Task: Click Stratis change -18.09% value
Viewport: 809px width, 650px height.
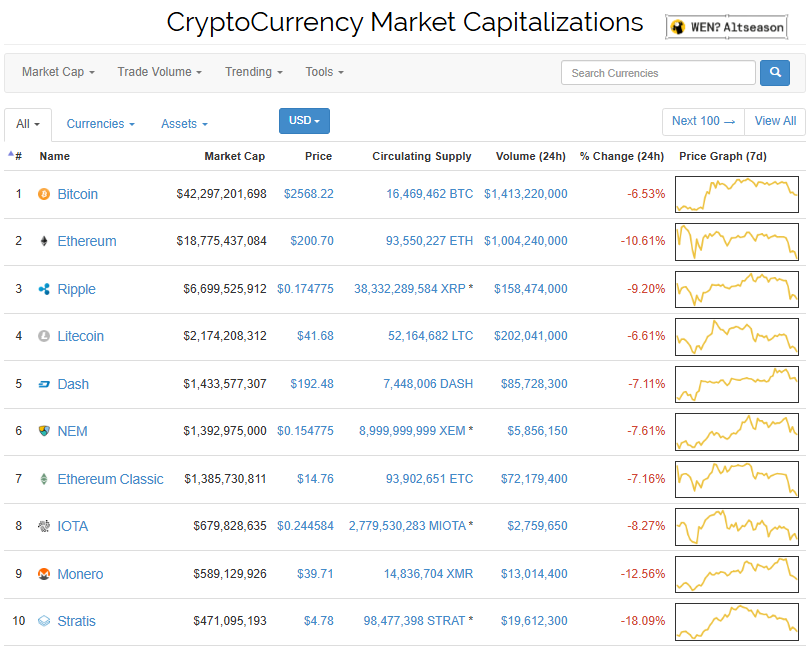Action: [642, 621]
